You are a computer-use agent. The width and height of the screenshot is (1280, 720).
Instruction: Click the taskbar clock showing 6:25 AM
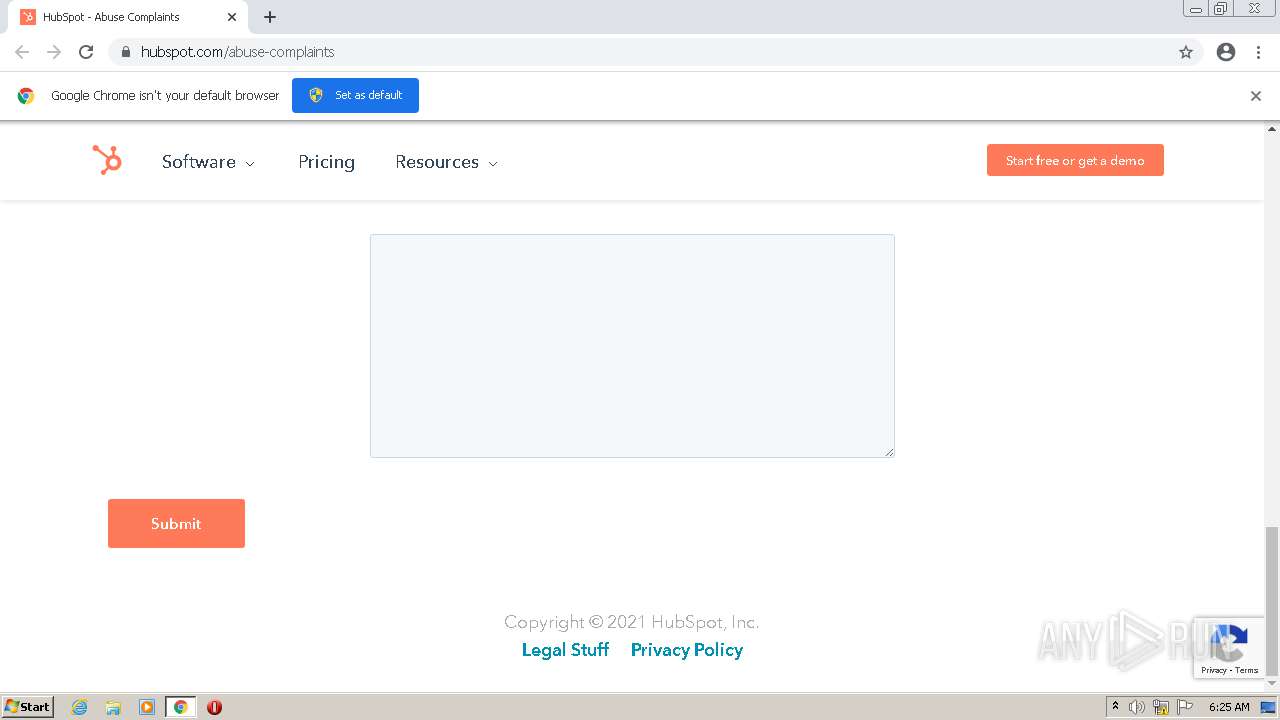(x=1229, y=707)
